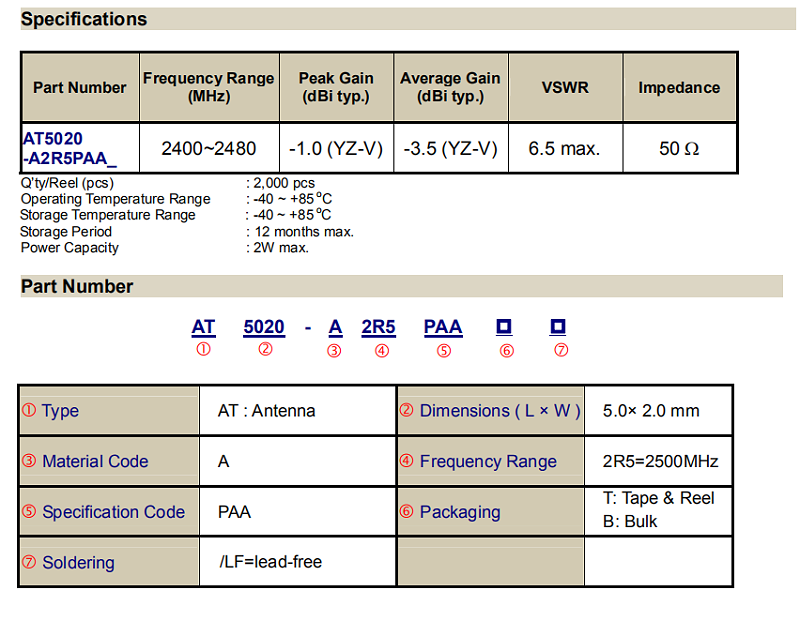Click the 'AT : Antenna' cell

297,411
